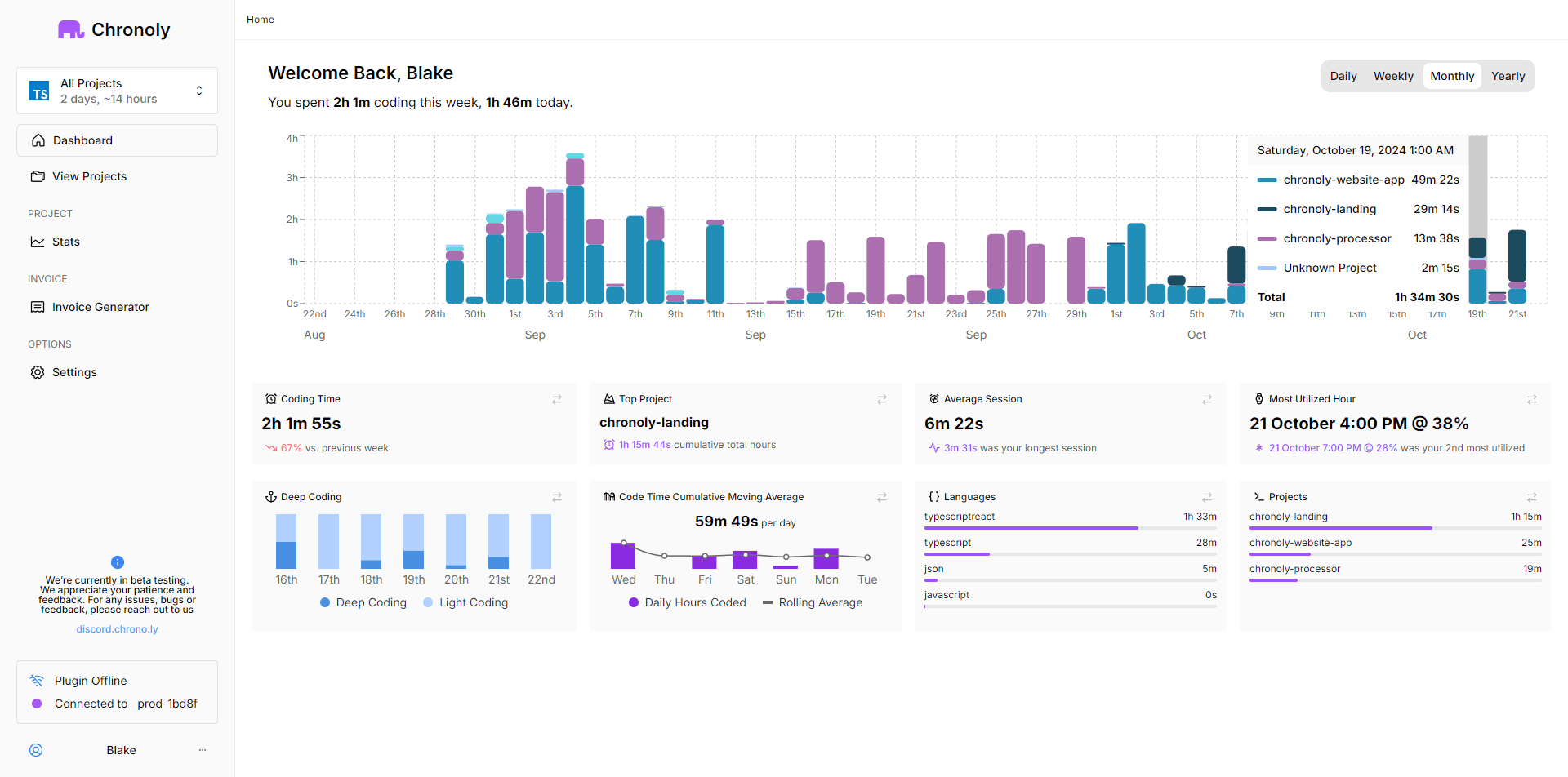Viewport: 1568px width, 777px height.
Task: Click the Settings gear icon
Action: (38, 372)
